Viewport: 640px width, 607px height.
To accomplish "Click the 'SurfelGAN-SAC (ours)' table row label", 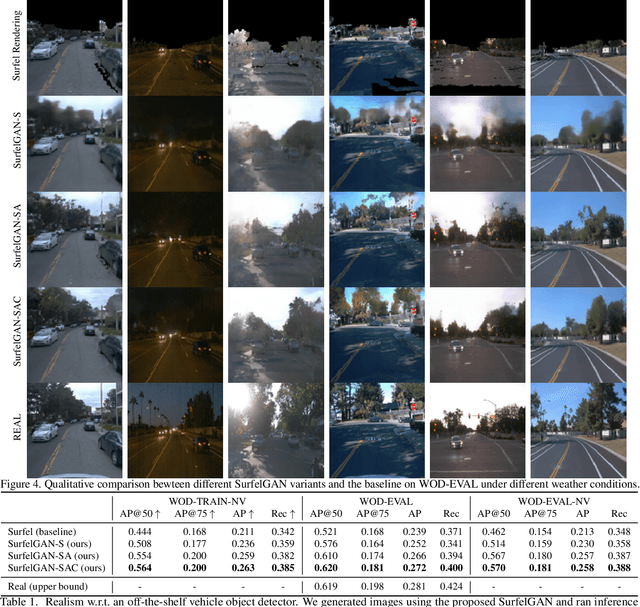I will point(56,567).
